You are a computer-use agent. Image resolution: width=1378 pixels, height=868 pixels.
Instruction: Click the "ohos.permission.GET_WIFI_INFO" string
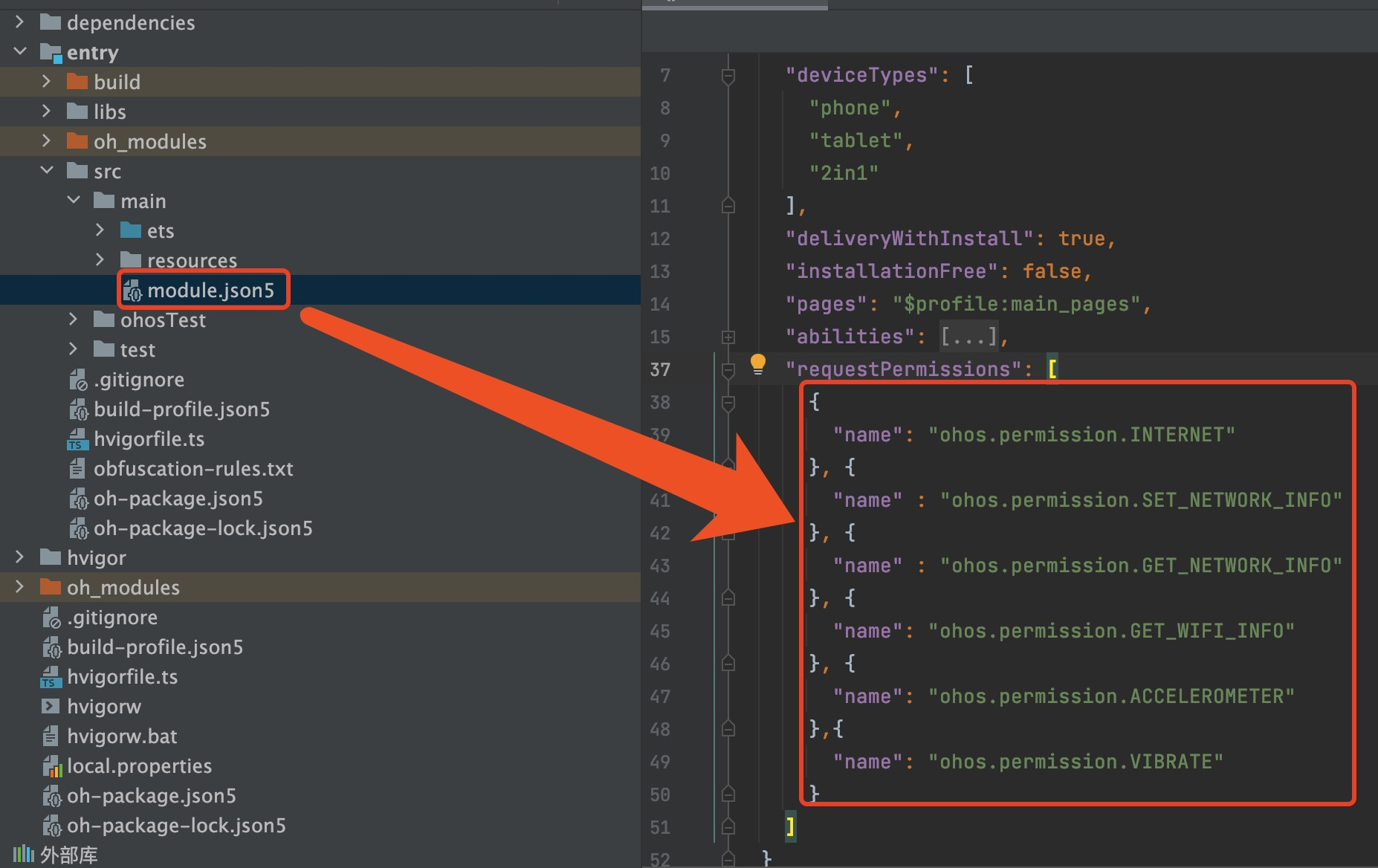pyautogui.click(x=1111, y=631)
